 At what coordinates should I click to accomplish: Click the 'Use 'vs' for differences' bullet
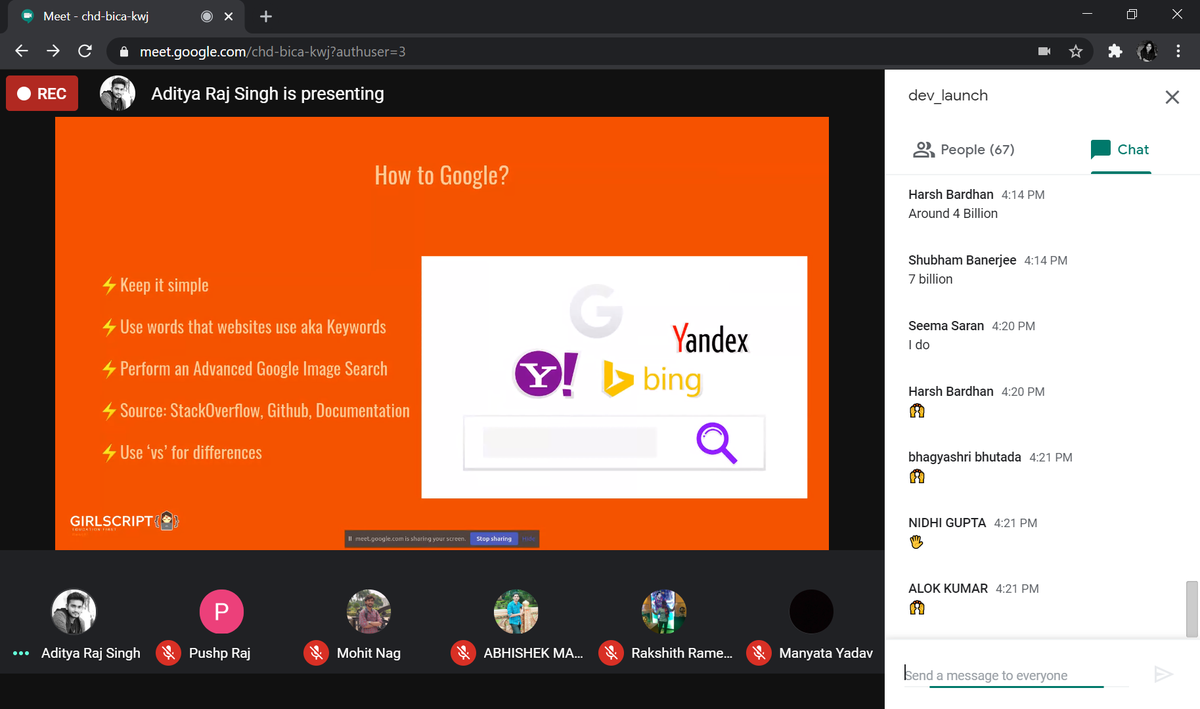[x=182, y=453]
